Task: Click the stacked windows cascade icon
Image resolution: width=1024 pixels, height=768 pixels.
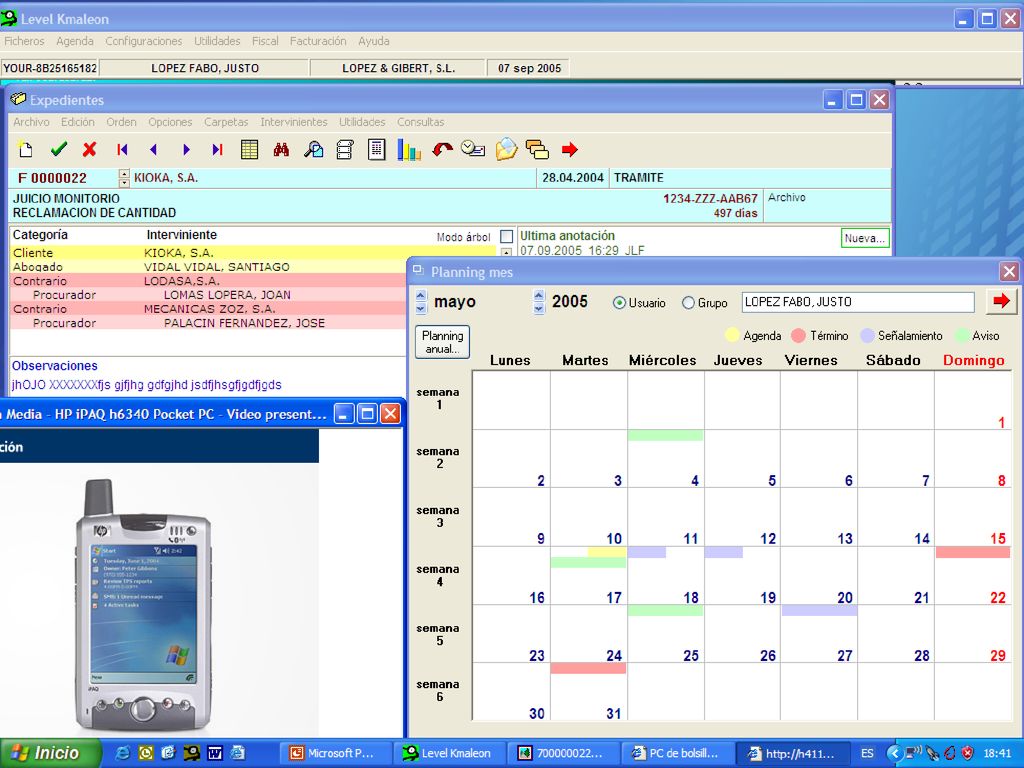Action: pyautogui.click(x=537, y=150)
